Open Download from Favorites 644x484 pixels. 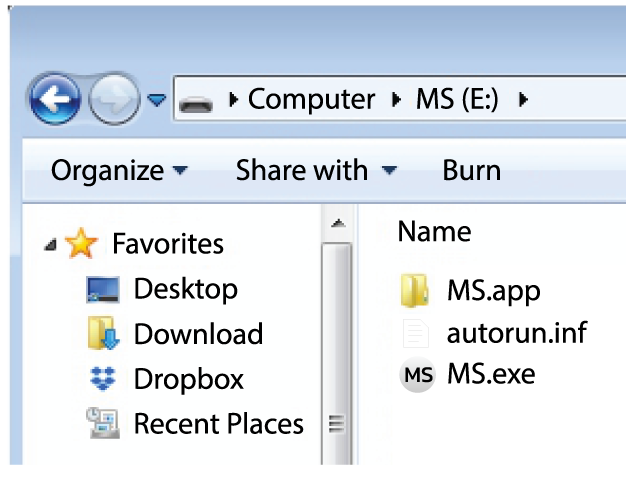click(198, 334)
